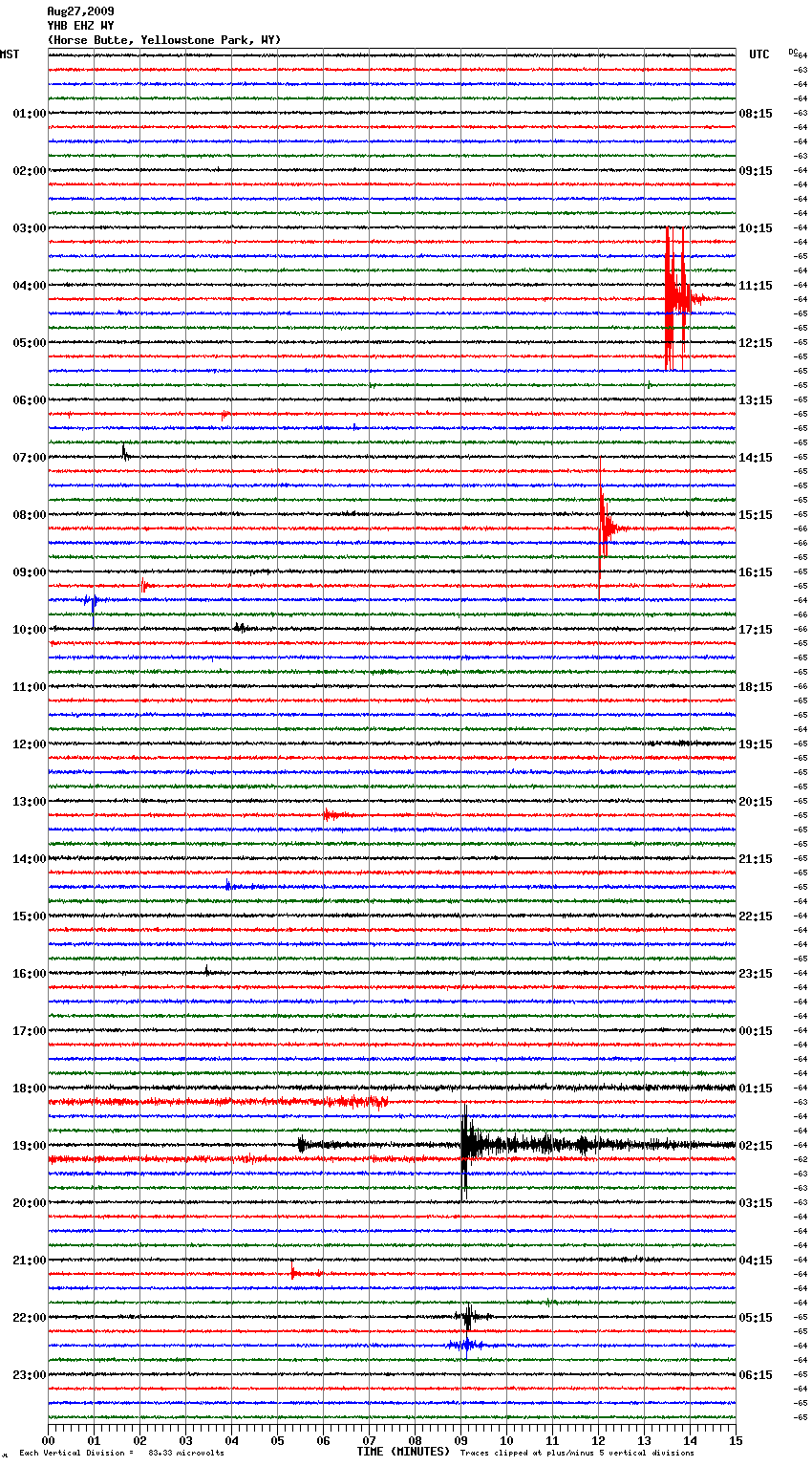The image size is (812, 1466).
Task: Click the 23:15 UTC time label
Action: pos(756,974)
